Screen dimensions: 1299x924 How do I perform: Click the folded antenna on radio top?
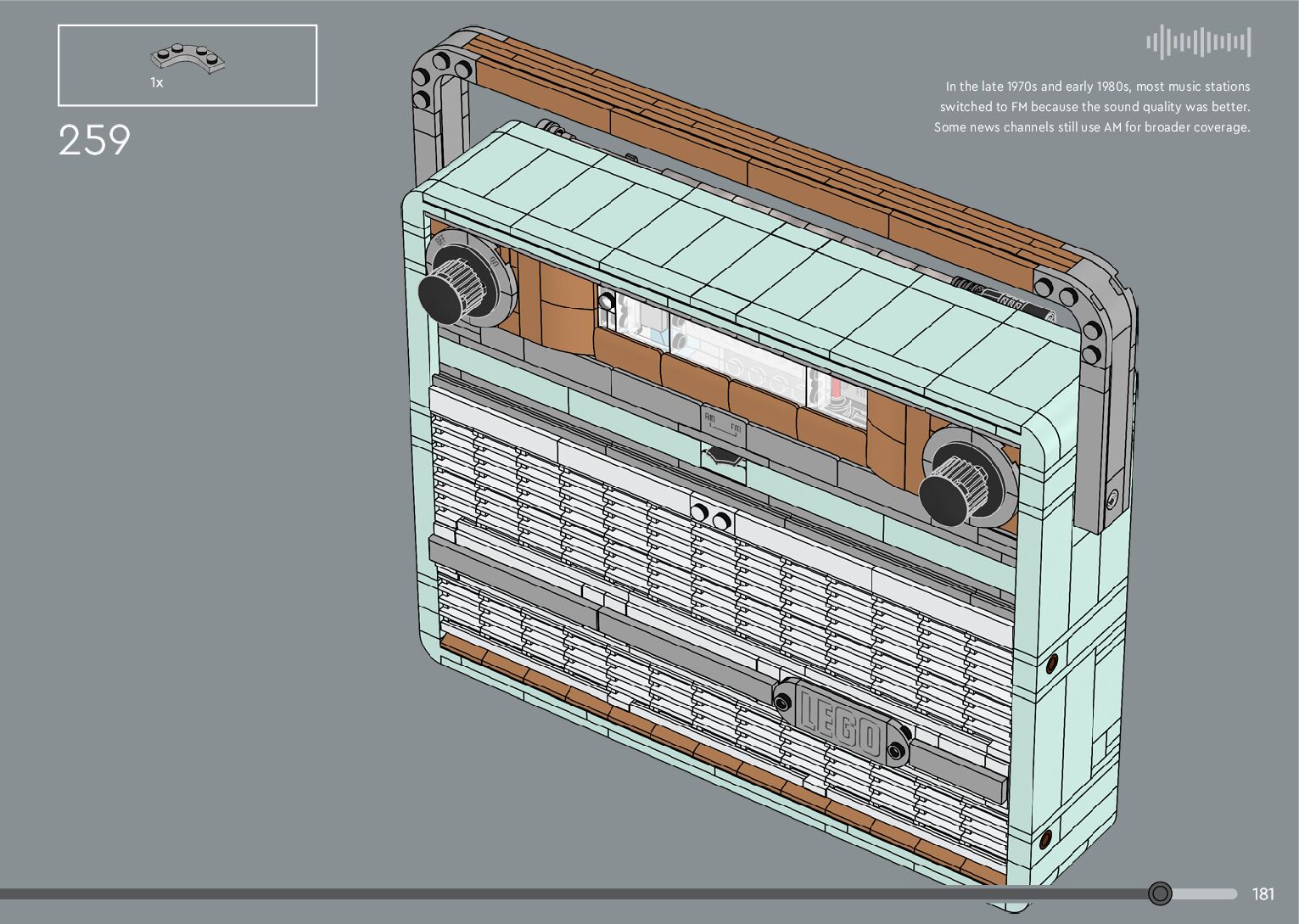click(1005, 297)
